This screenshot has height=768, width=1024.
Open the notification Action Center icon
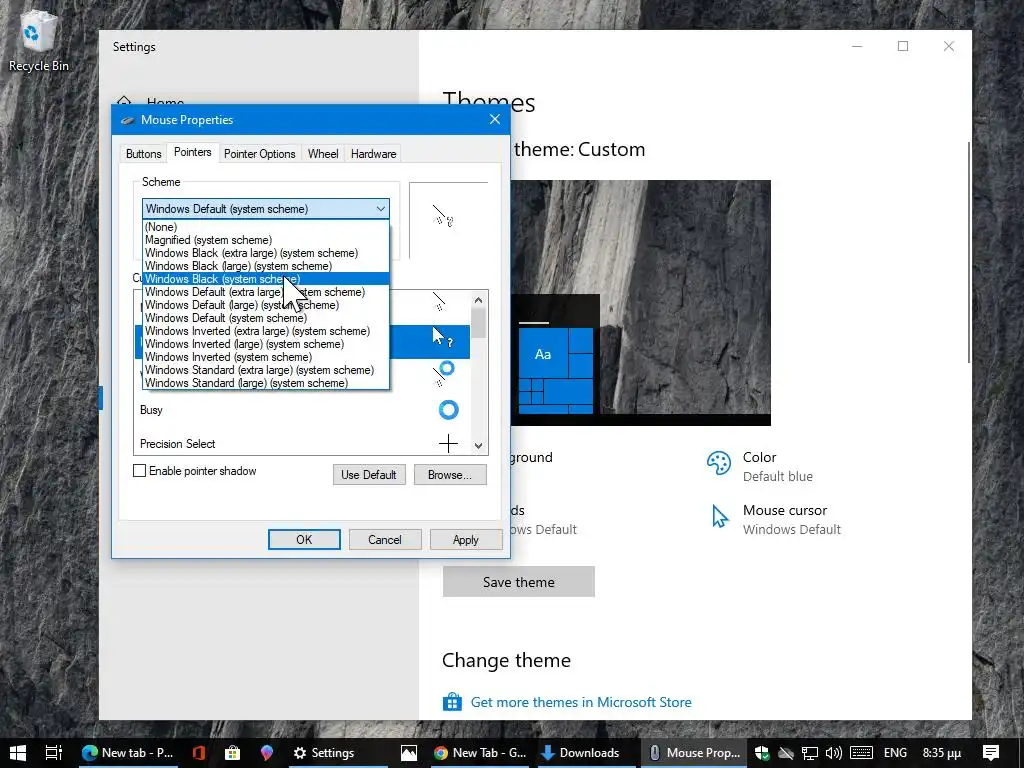(991, 753)
